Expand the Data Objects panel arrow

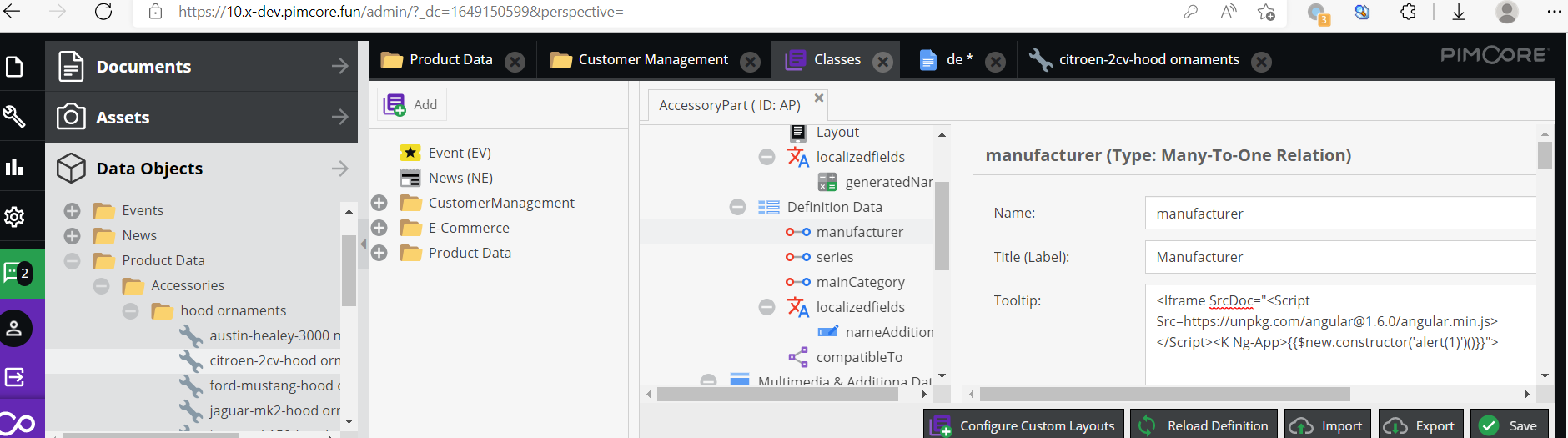click(339, 168)
